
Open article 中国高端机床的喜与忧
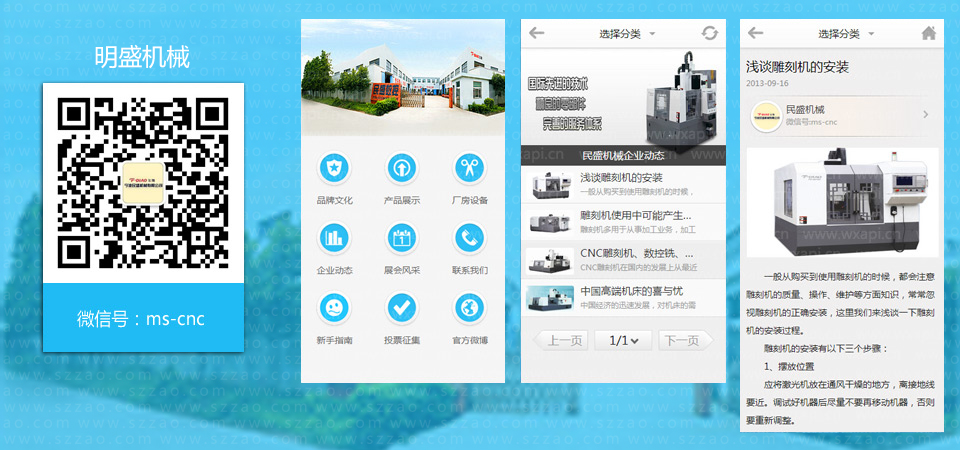click(x=623, y=298)
